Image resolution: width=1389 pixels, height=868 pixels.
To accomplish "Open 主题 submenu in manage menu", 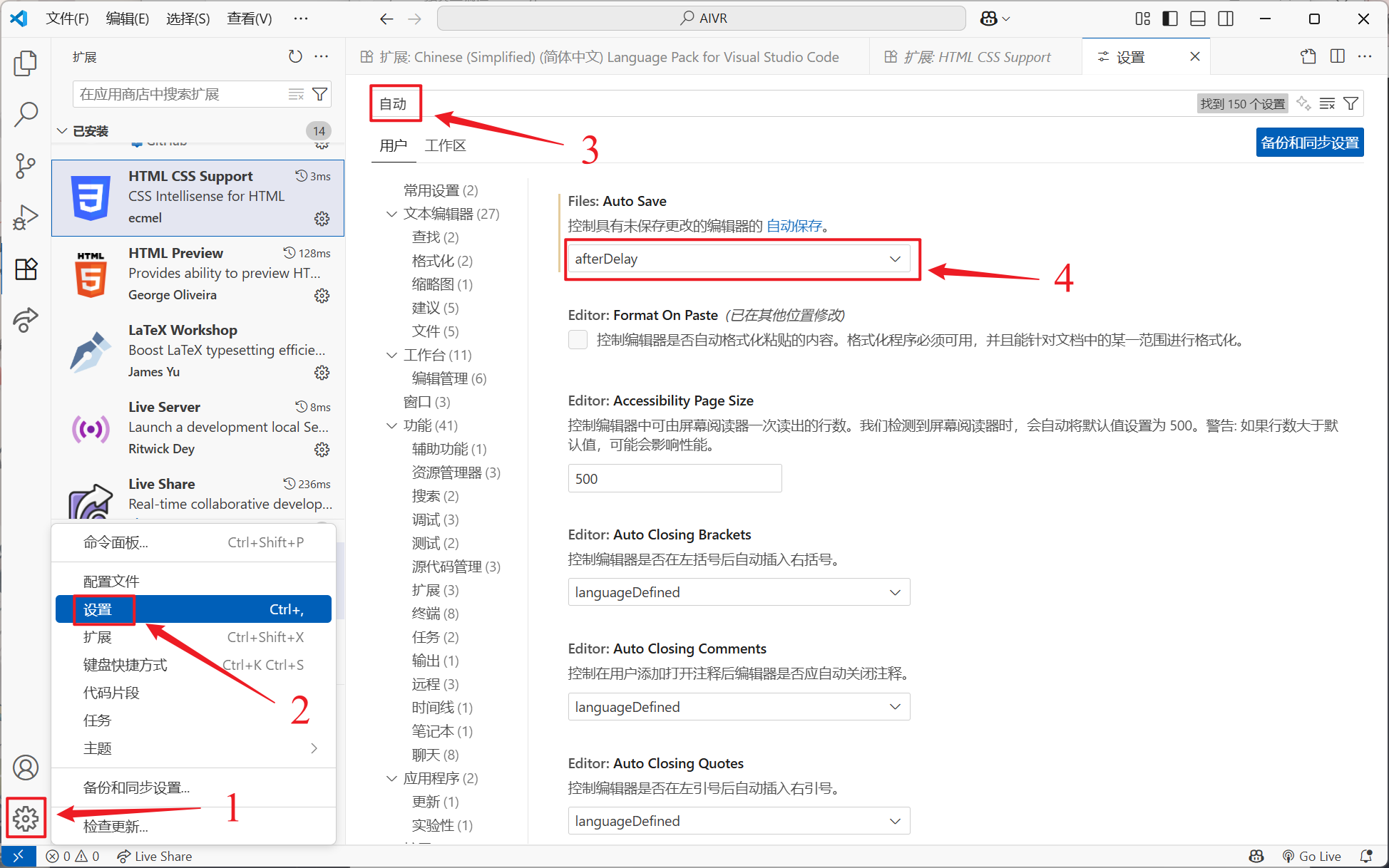I will click(x=193, y=748).
